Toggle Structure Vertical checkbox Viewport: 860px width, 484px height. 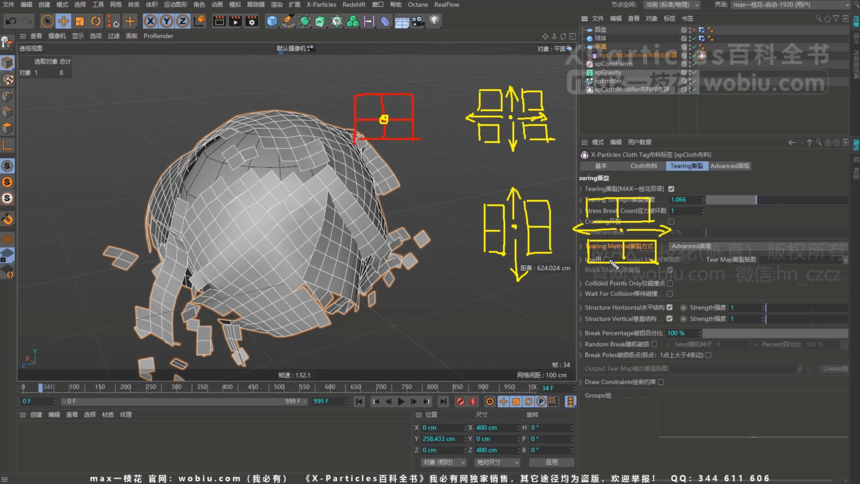click(x=670, y=319)
